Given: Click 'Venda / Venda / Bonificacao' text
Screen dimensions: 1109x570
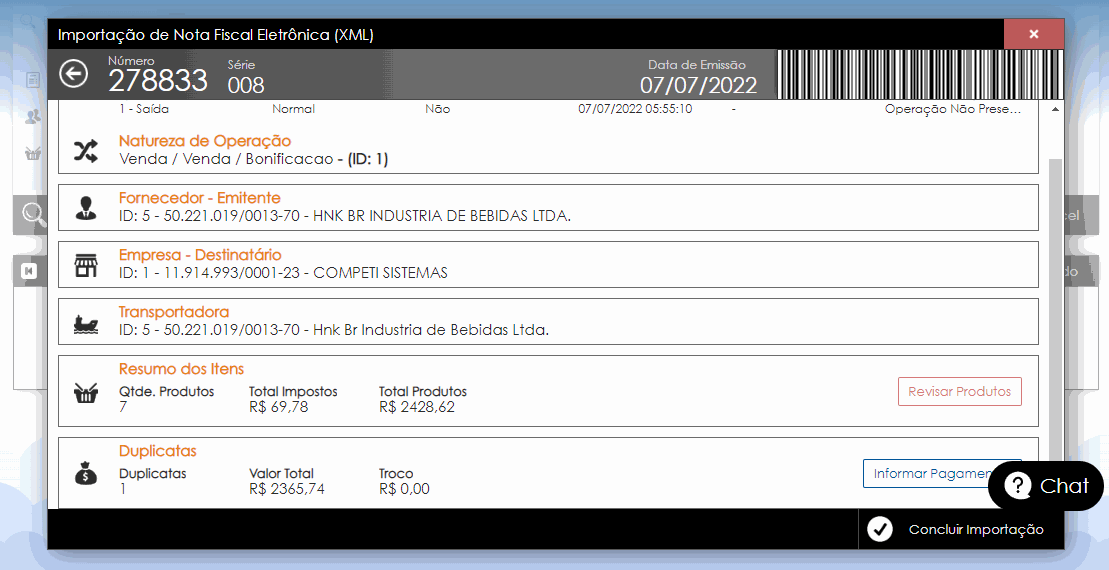Looking at the screenshot, I should pyautogui.click(x=226, y=159).
